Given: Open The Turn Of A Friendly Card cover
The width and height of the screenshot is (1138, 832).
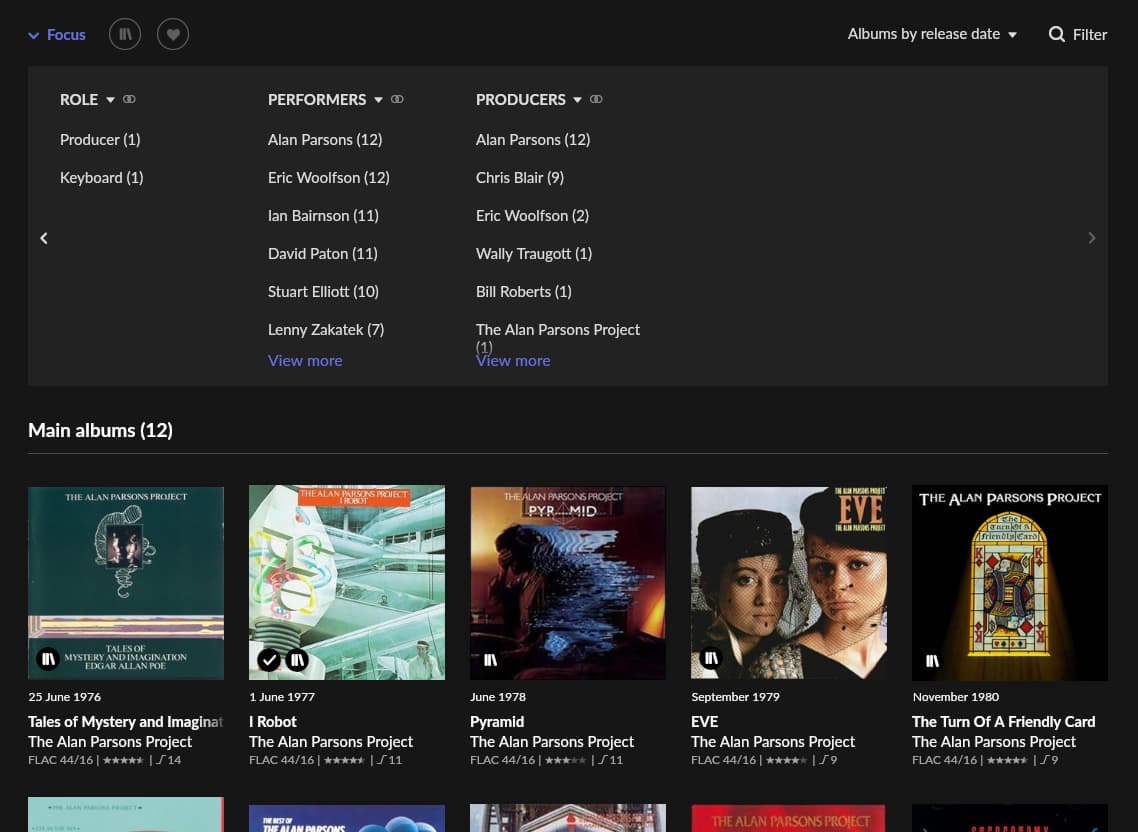Looking at the screenshot, I should point(1010,583).
